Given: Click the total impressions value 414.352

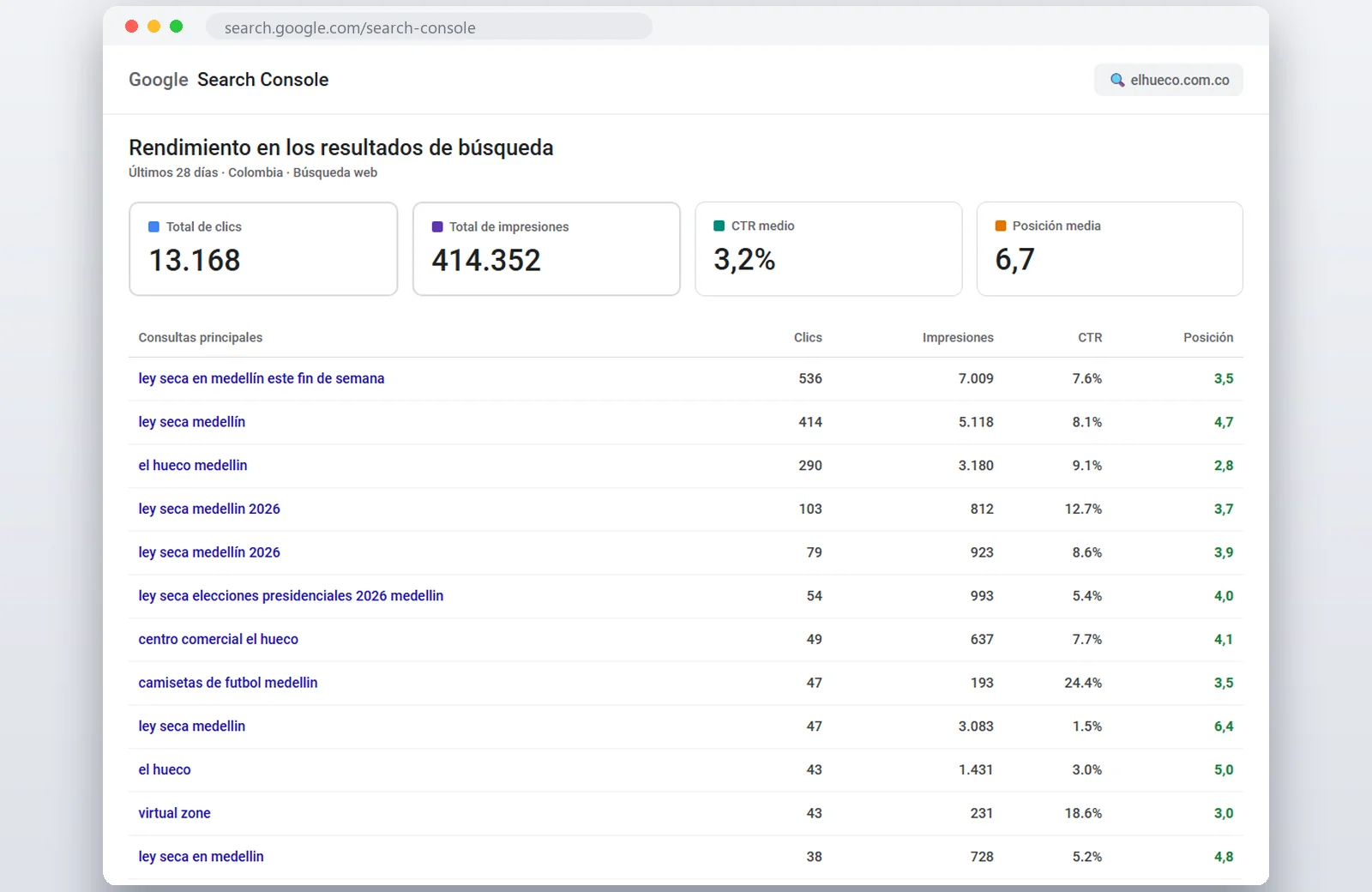Looking at the screenshot, I should 486,260.
